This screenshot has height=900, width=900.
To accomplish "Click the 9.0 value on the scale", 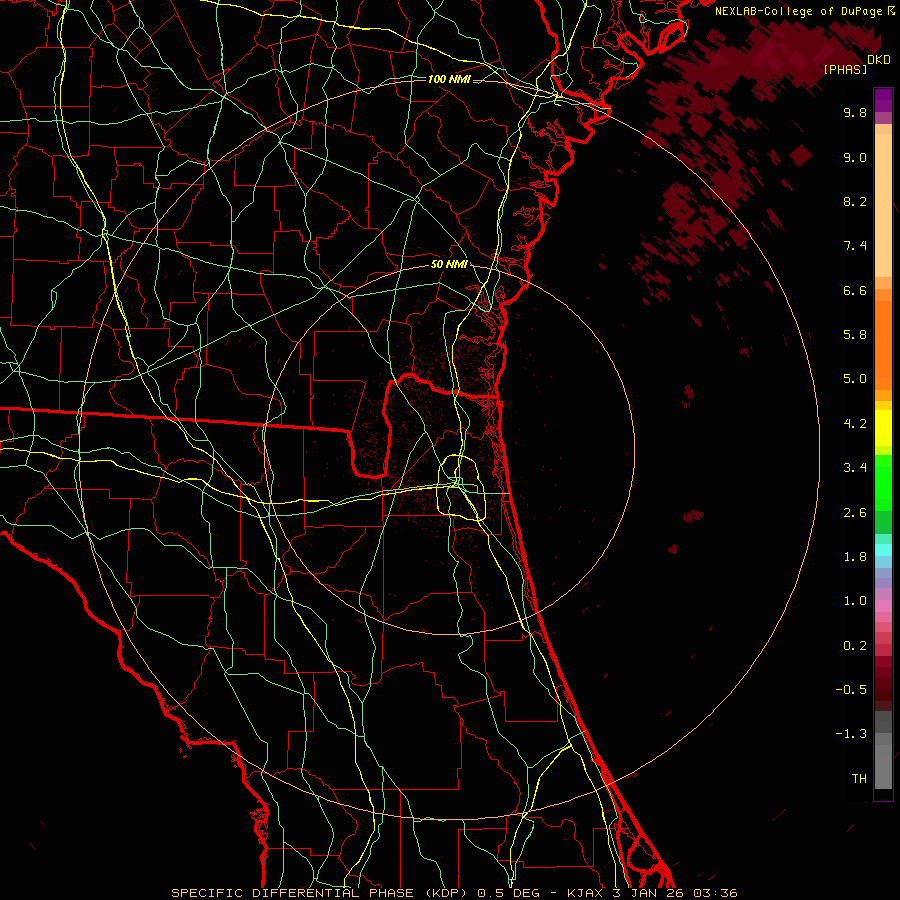I will tap(855, 158).
